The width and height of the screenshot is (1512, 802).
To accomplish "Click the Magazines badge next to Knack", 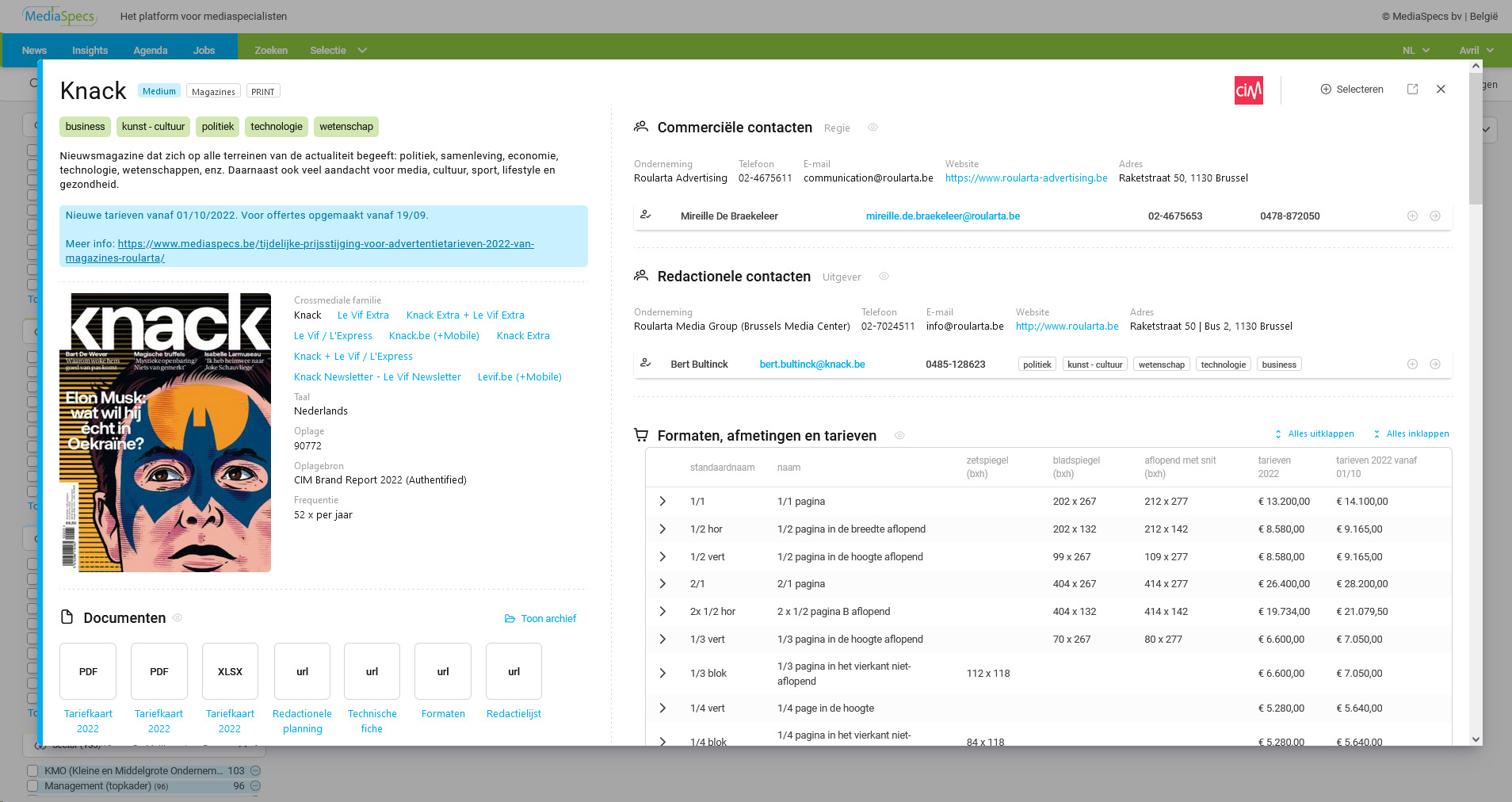I will click(x=213, y=91).
